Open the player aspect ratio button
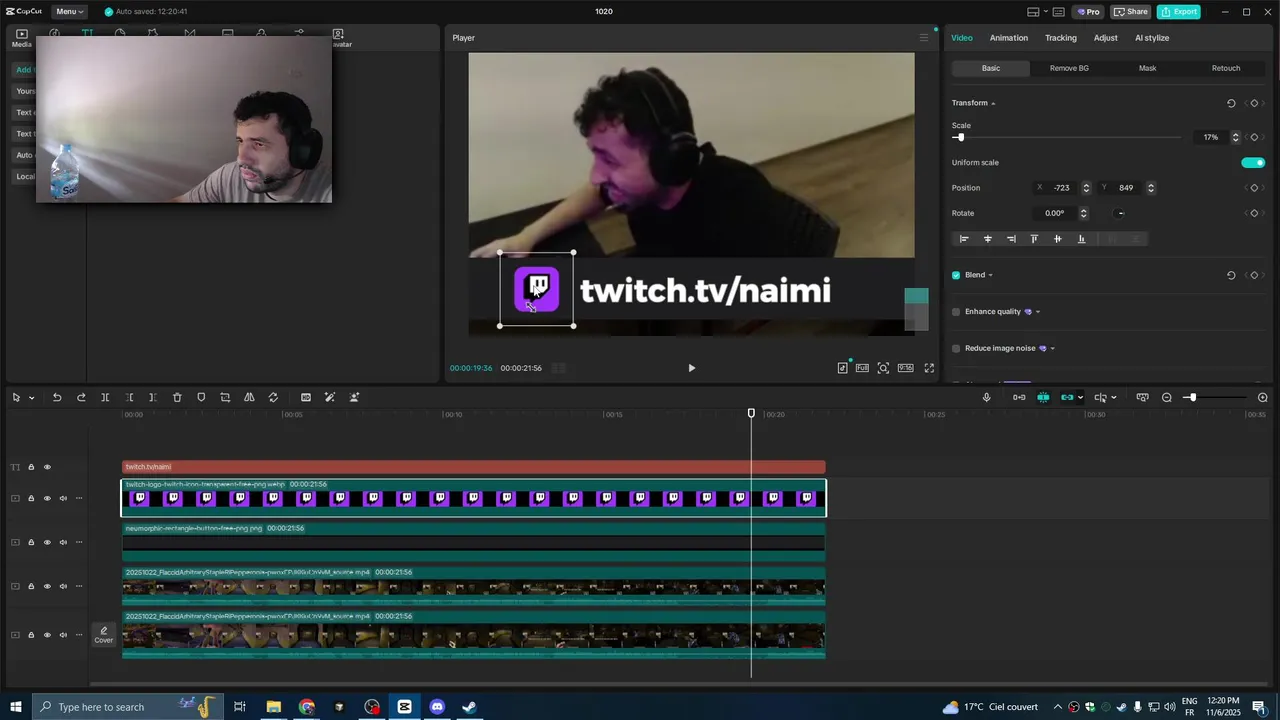The height and width of the screenshot is (720, 1280). (906, 368)
